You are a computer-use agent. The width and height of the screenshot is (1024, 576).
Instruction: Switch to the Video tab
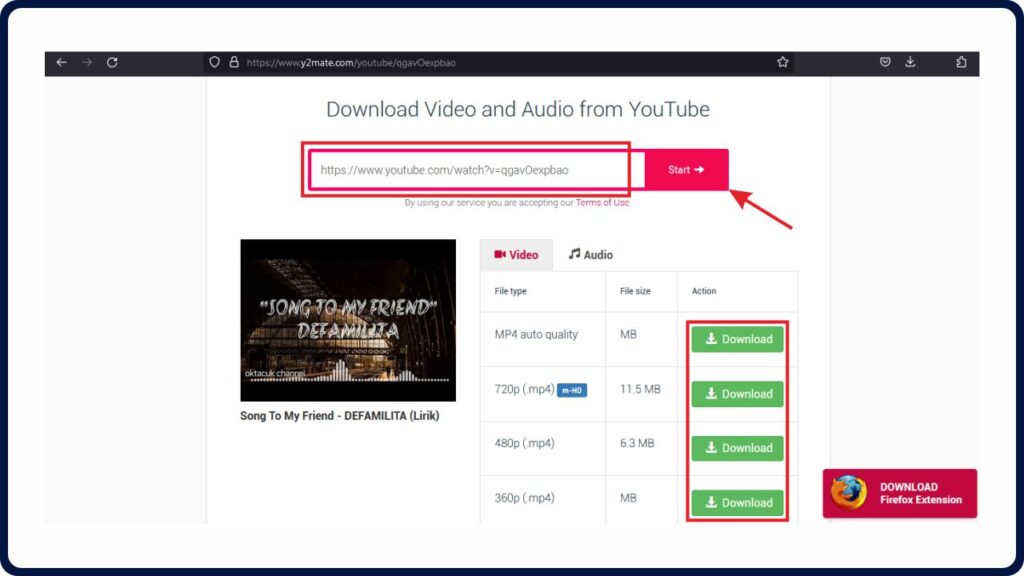click(x=516, y=255)
